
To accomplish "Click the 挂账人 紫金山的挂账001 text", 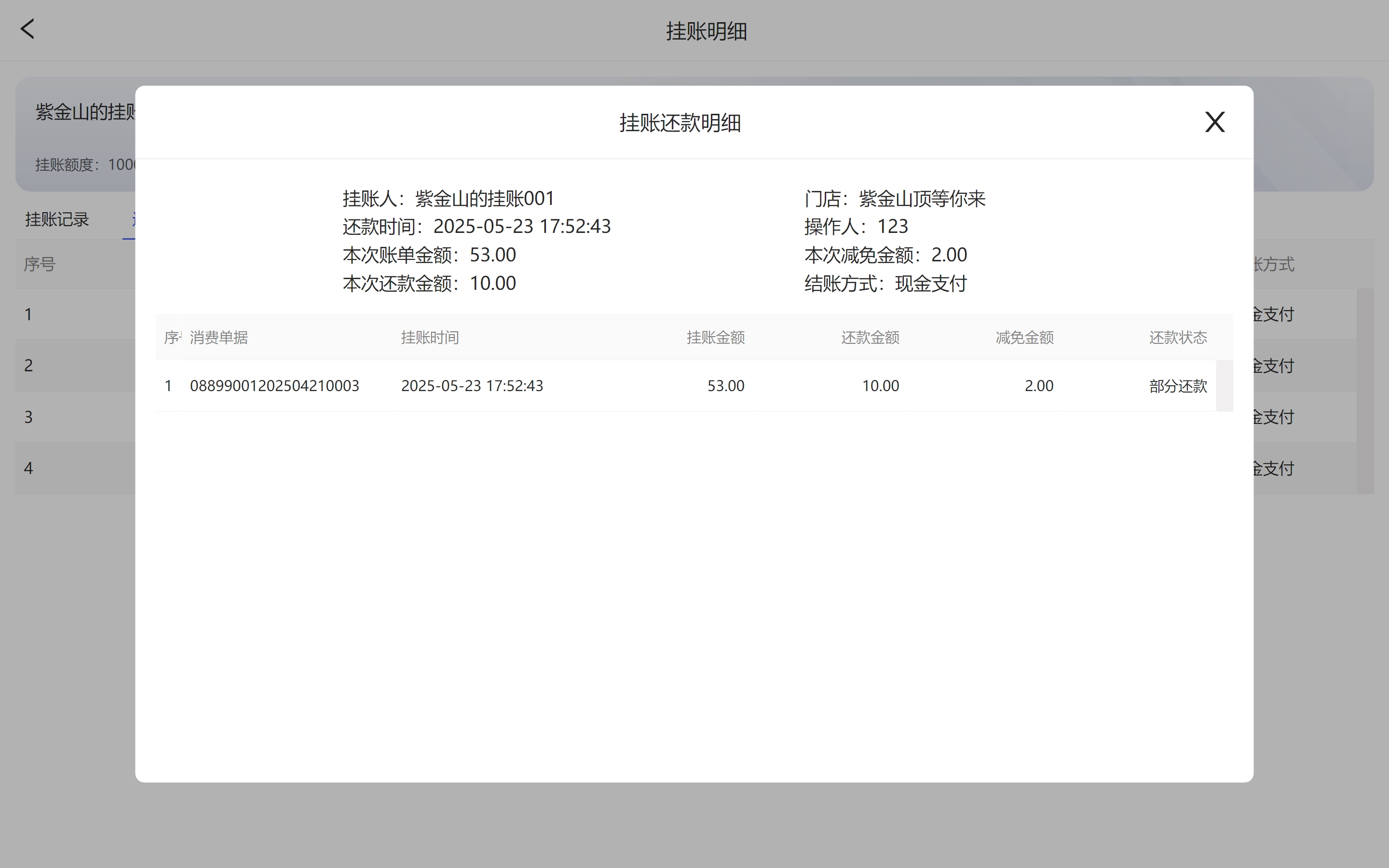I will (x=448, y=199).
